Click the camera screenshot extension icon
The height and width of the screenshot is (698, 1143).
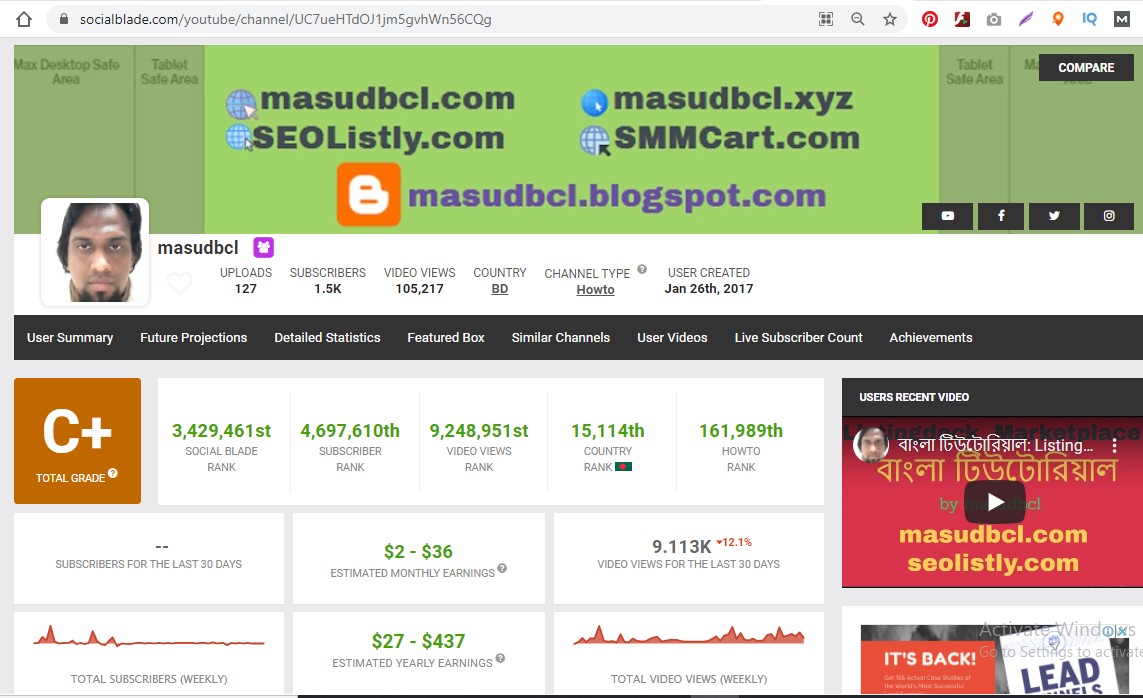coord(994,20)
